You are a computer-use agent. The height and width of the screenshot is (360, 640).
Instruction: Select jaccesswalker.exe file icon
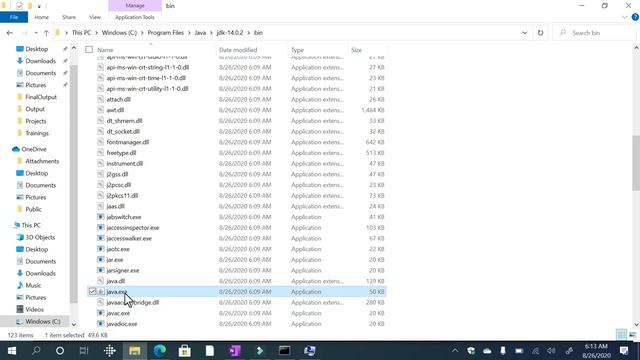(100, 238)
